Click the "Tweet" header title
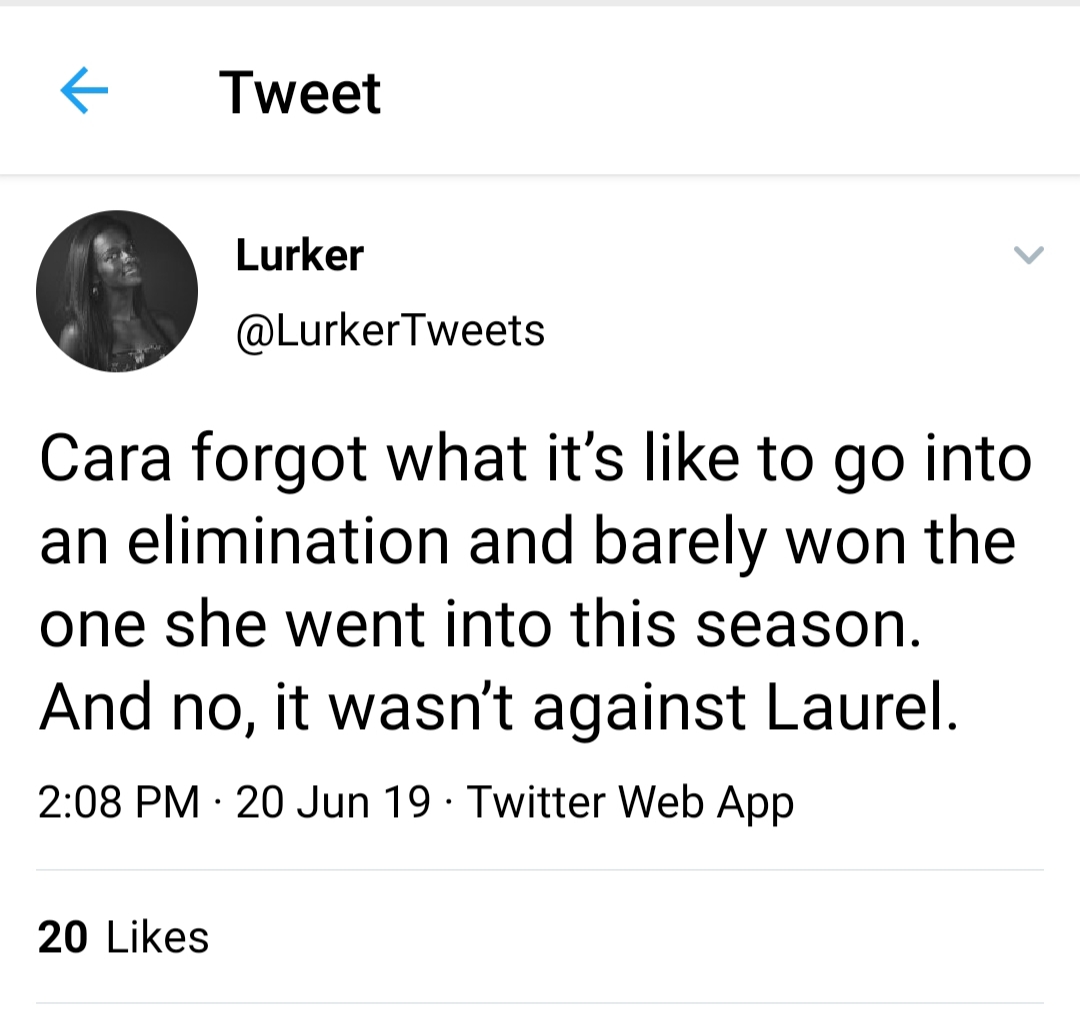Viewport: 1080px width, 1015px height. point(300,93)
